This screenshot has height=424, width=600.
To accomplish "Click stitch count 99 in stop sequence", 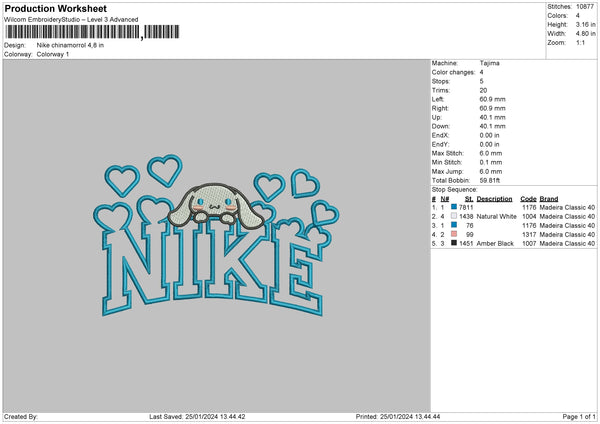I will (x=470, y=235).
